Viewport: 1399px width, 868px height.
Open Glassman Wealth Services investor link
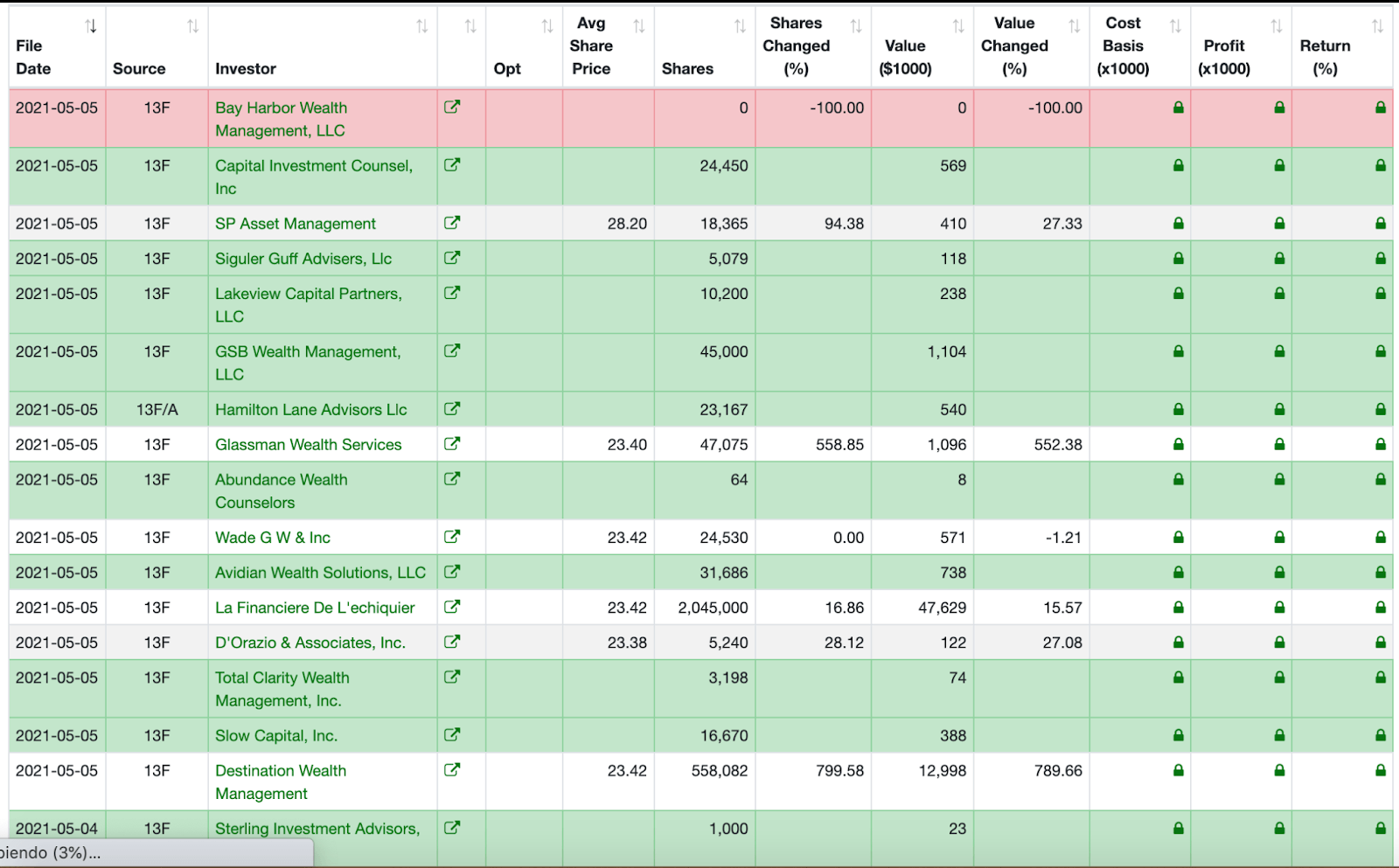click(x=309, y=444)
